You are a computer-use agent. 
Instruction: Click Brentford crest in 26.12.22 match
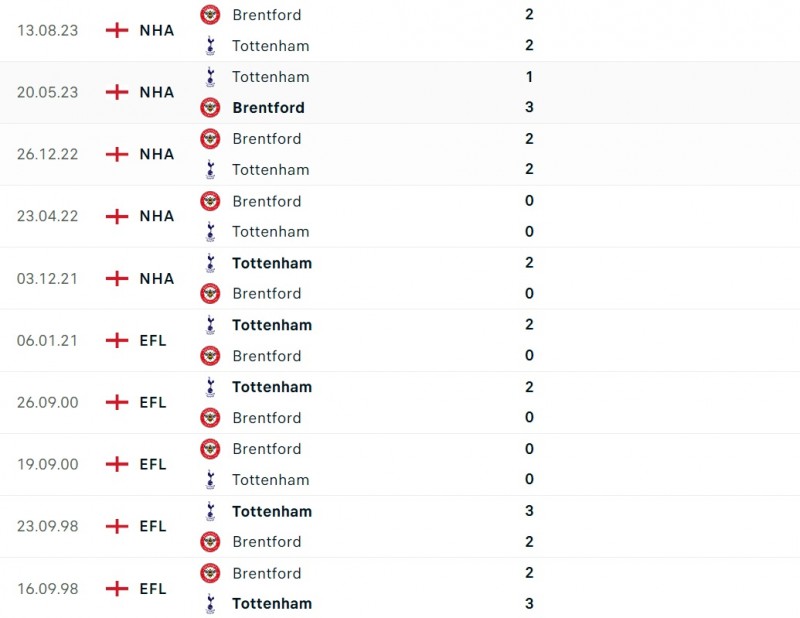tap(210, 138)
